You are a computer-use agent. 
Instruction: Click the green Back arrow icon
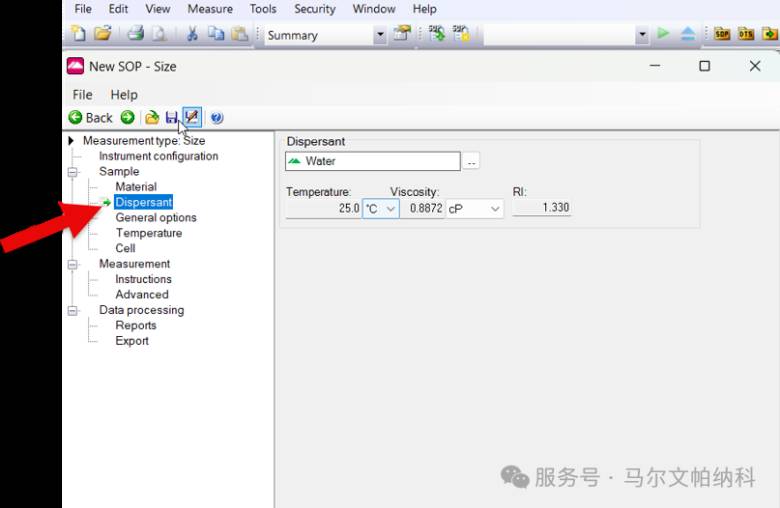[x=75, y=117]
